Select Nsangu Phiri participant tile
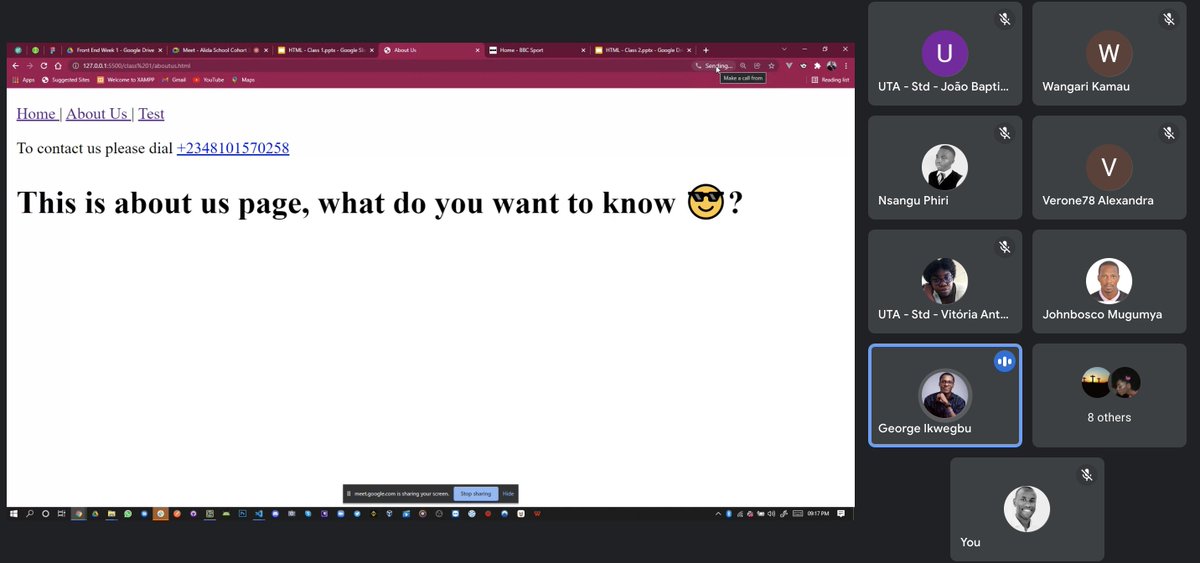 coord(945,168)
